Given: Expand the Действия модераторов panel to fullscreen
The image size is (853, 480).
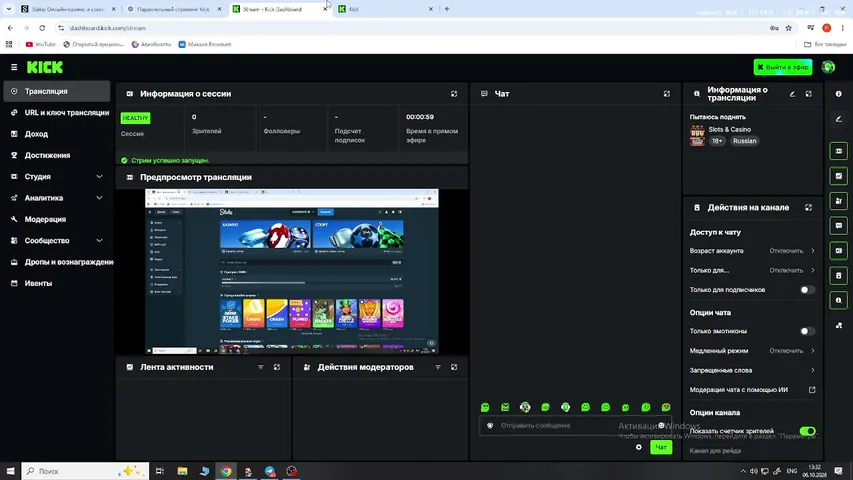Looking at the screenshot, I should click(454, 367).
